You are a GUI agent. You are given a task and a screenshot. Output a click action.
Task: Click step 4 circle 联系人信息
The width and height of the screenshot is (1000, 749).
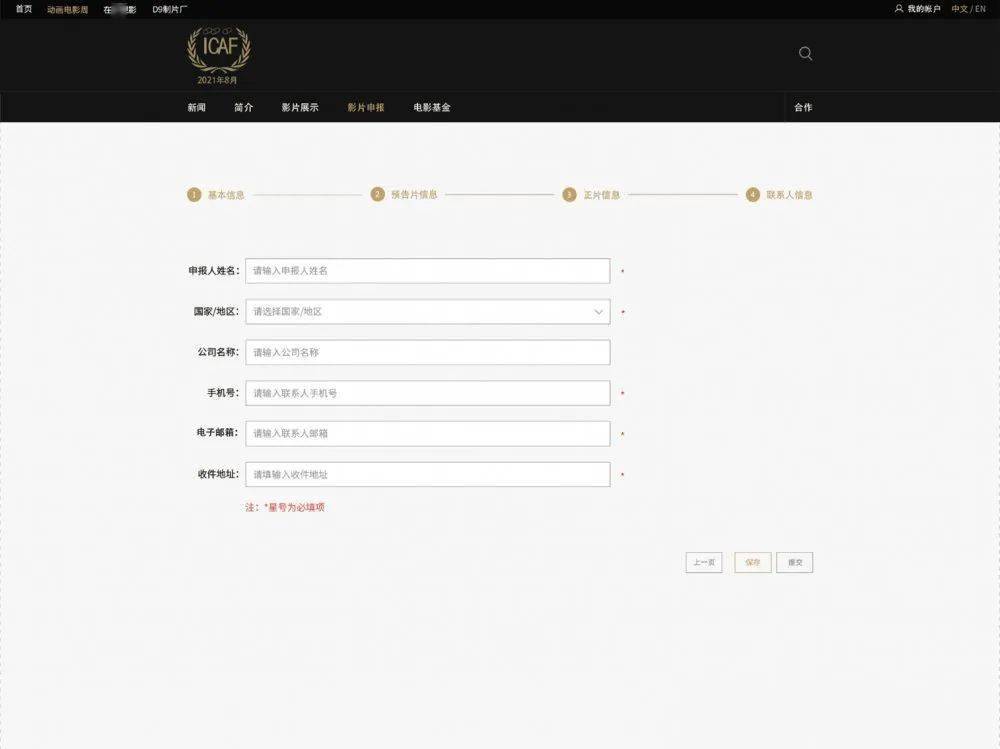753,195
